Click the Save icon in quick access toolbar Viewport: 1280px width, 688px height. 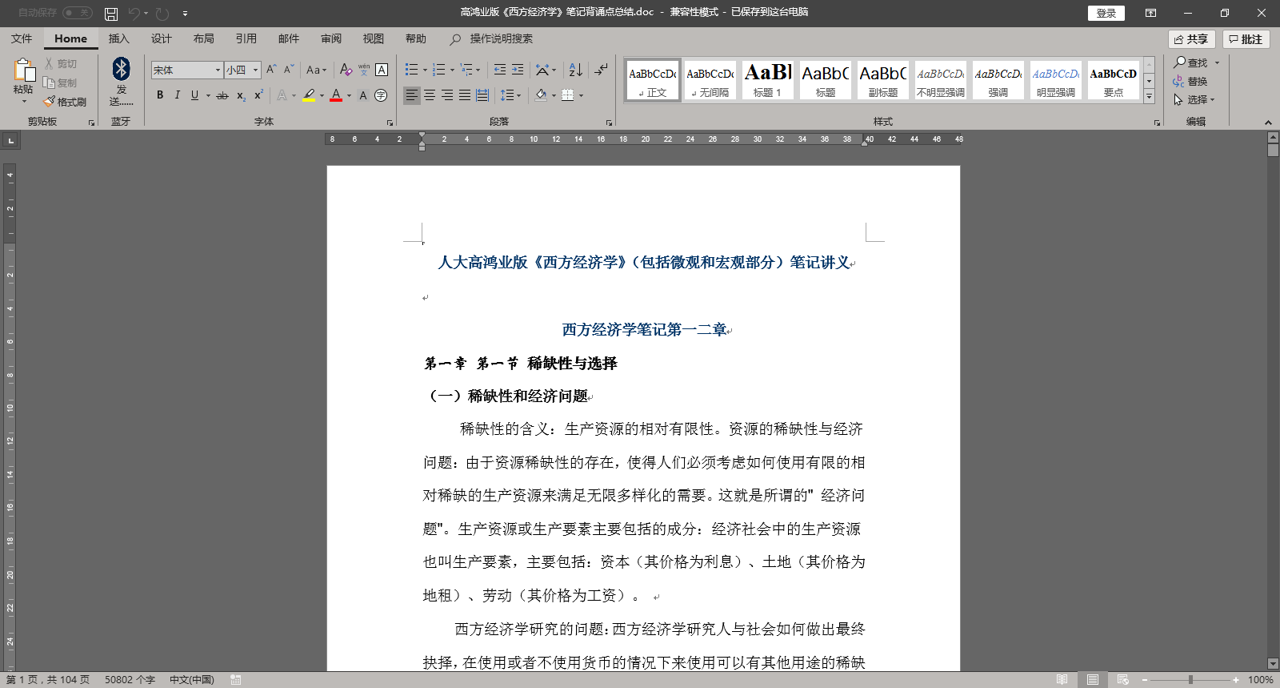(x=111, y=13)
